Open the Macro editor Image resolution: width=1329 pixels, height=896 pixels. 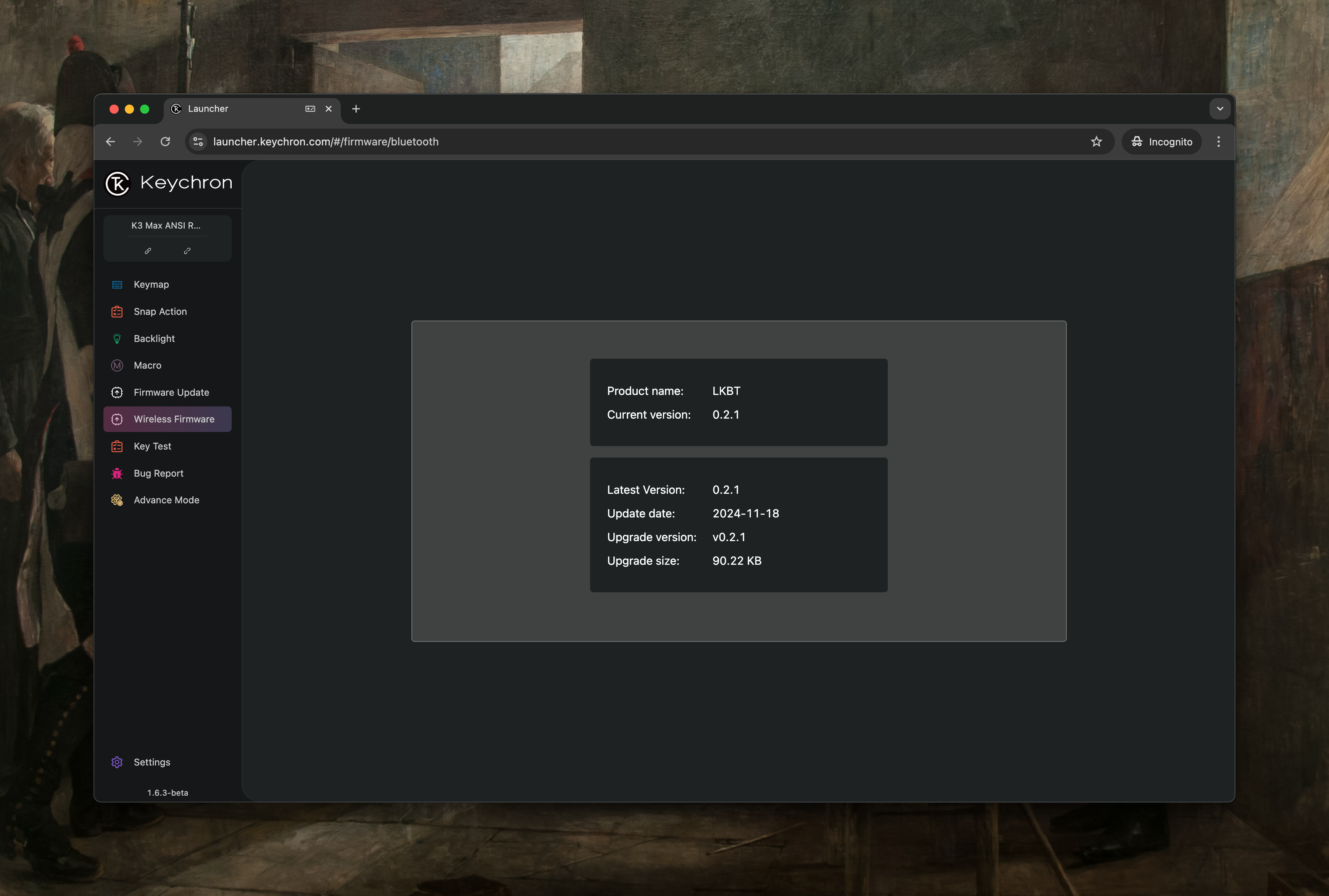tap(147, 365)
